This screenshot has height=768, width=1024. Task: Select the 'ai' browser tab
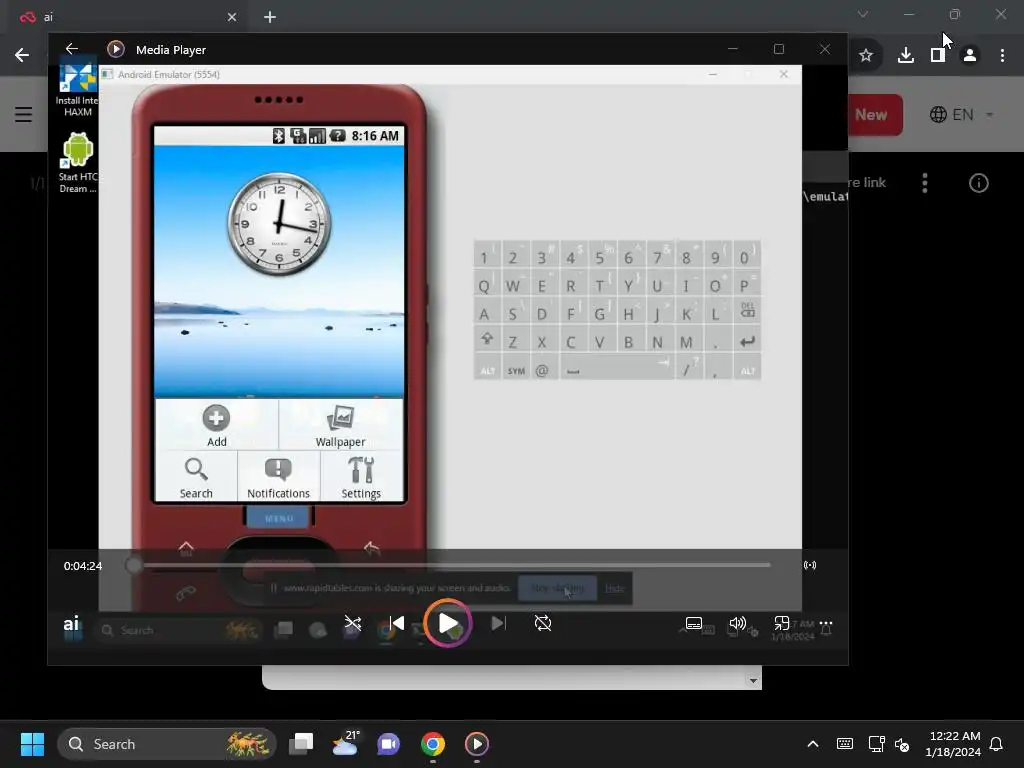tap(127, 17)
